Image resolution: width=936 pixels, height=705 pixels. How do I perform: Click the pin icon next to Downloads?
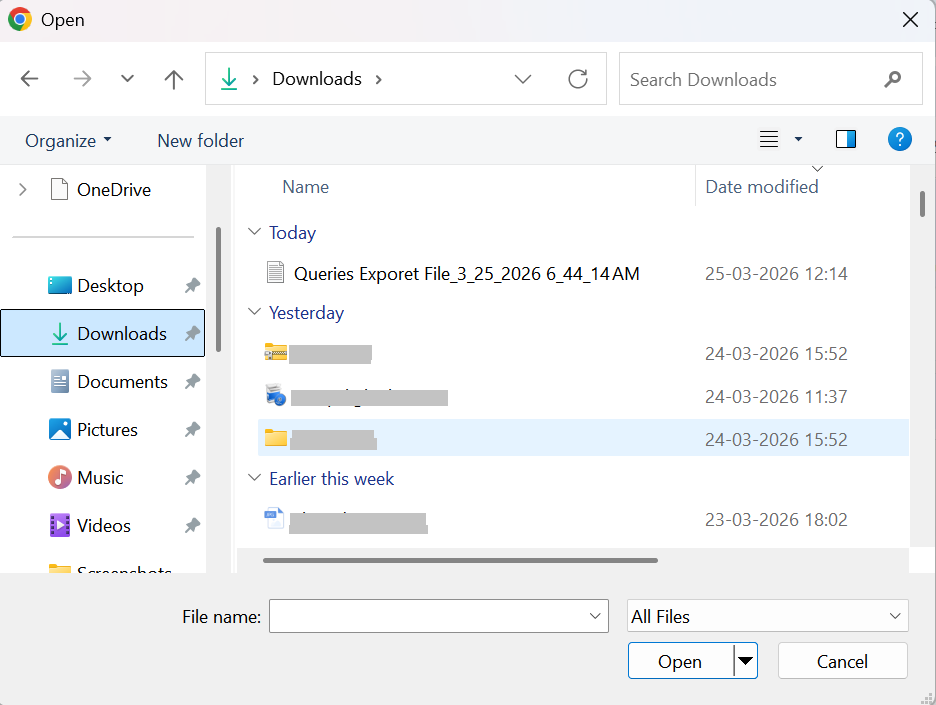point(192,333)
